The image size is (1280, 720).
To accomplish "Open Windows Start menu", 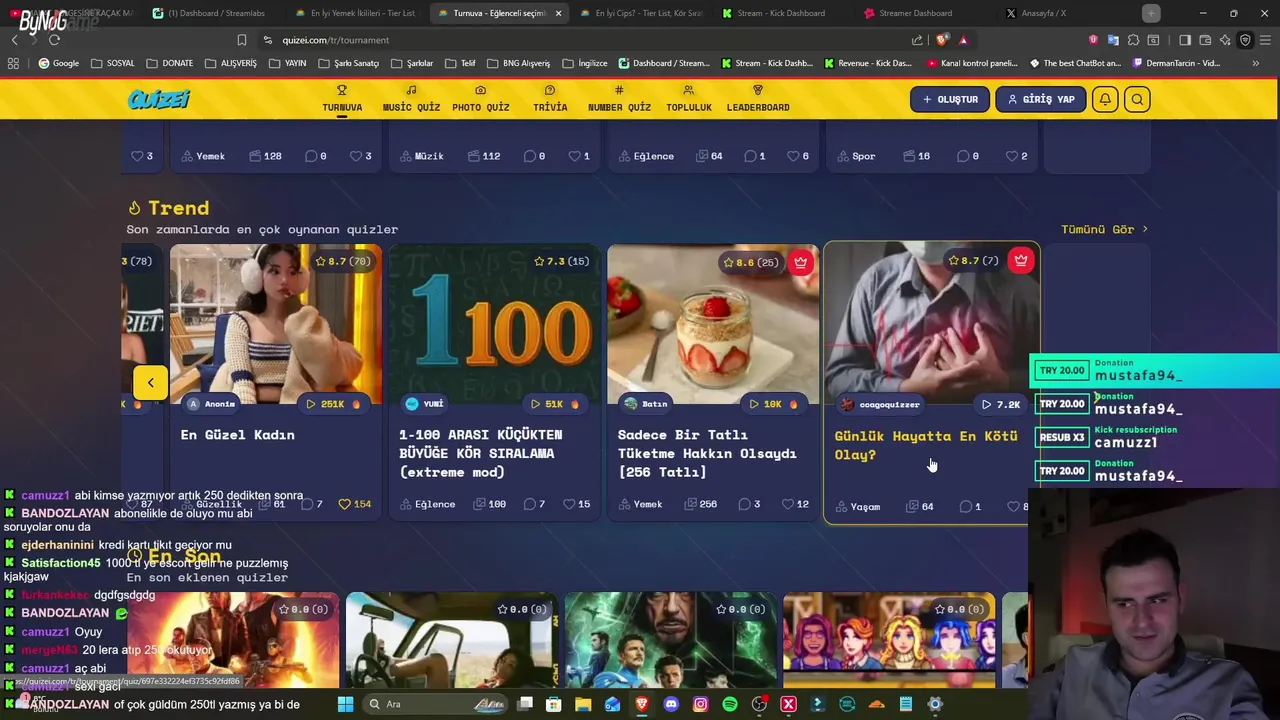I will tap(345, 704).
